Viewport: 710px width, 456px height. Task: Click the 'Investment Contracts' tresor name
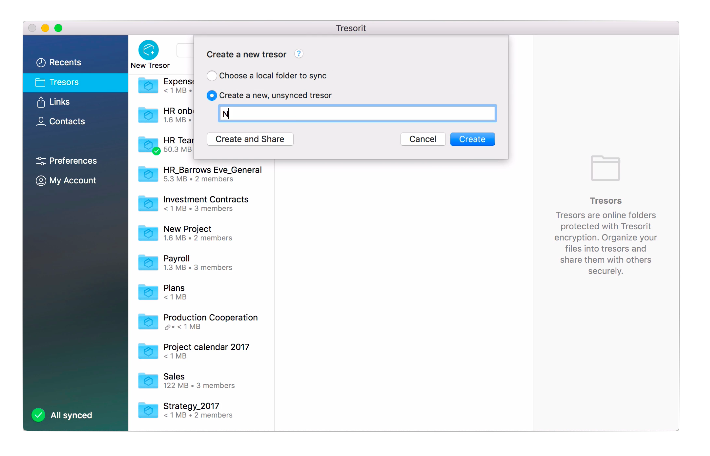206,199
